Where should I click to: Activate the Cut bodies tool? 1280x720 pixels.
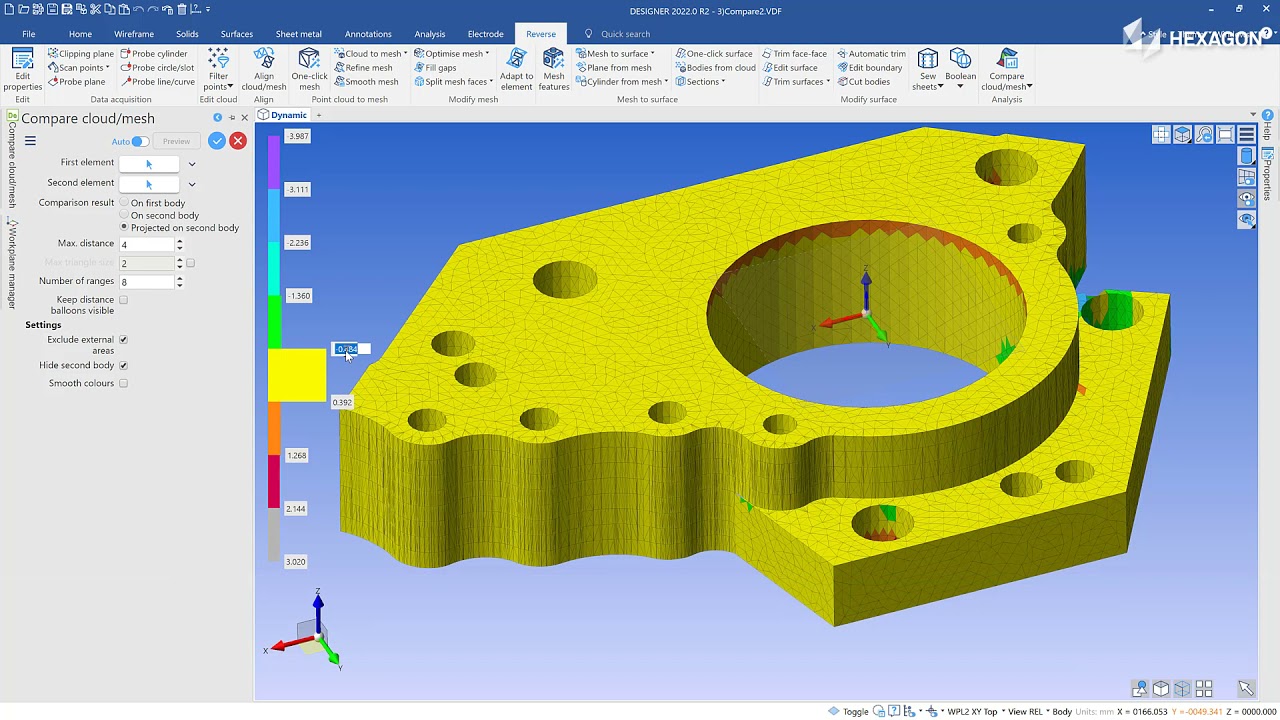click(863, 82)
